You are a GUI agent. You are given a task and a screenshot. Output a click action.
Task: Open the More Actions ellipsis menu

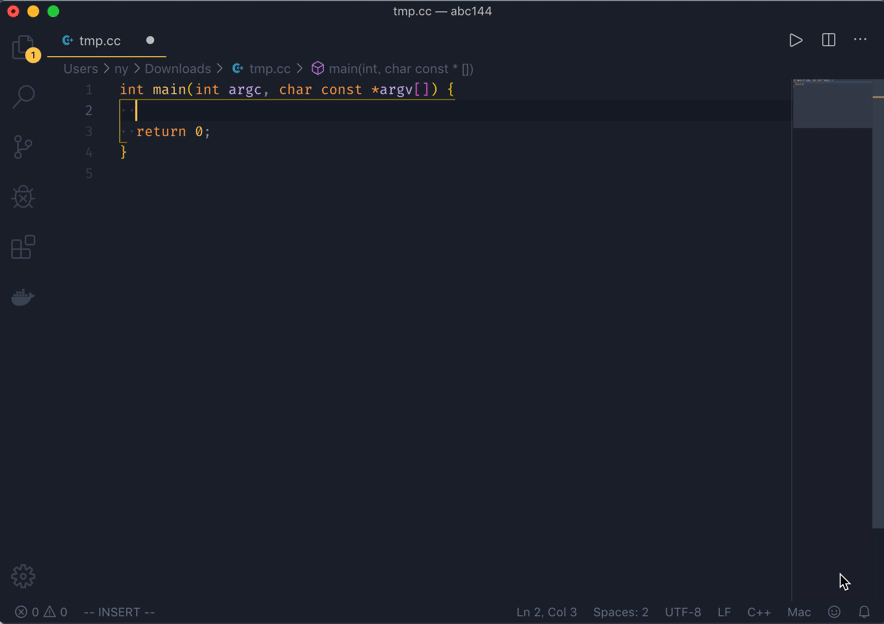click(x=859, y=40)
